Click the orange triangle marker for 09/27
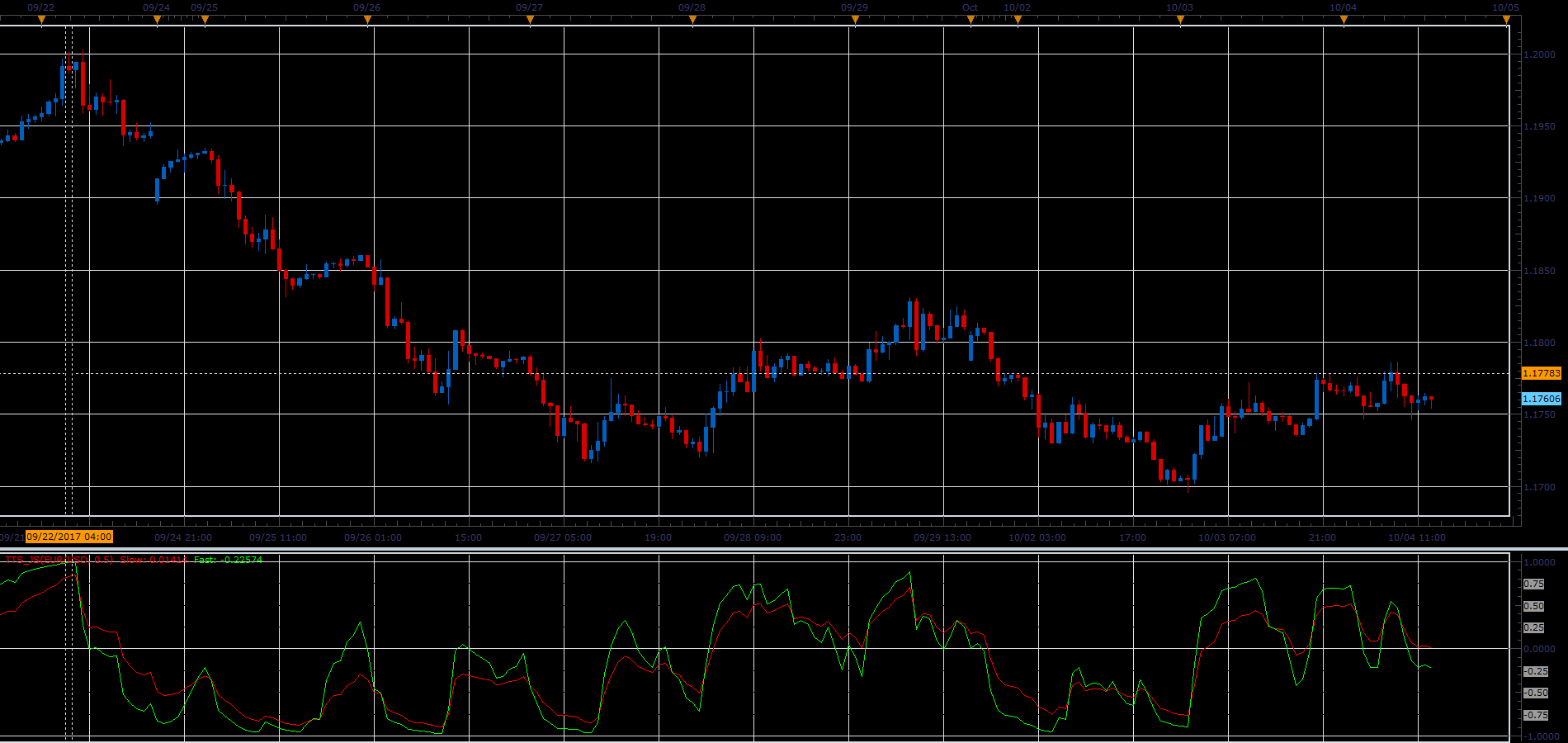The width and height of the screenshot is (1568, 743). point(530,21)
